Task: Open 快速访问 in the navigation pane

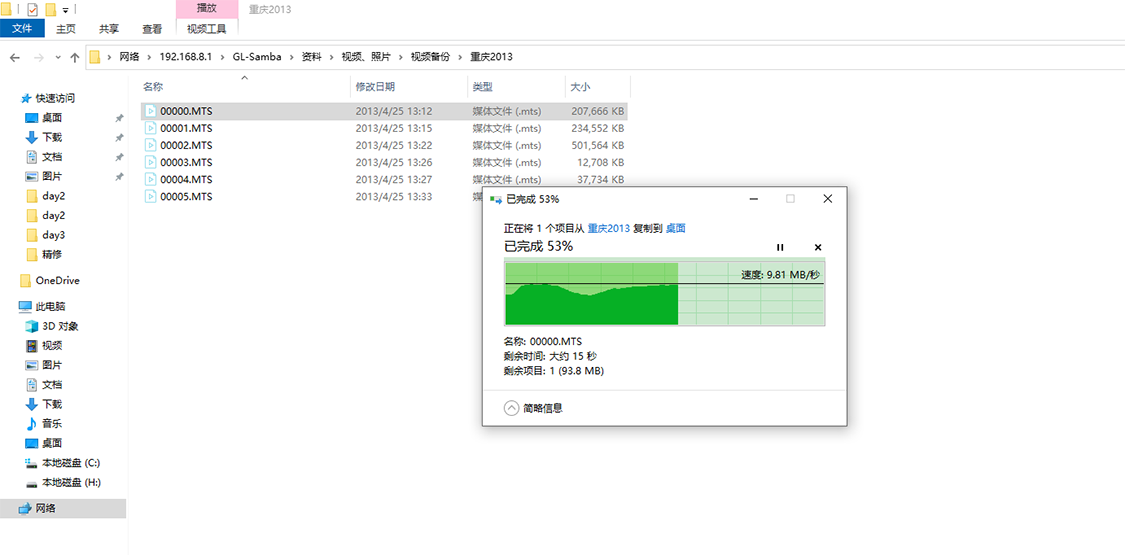Action: 55,98
